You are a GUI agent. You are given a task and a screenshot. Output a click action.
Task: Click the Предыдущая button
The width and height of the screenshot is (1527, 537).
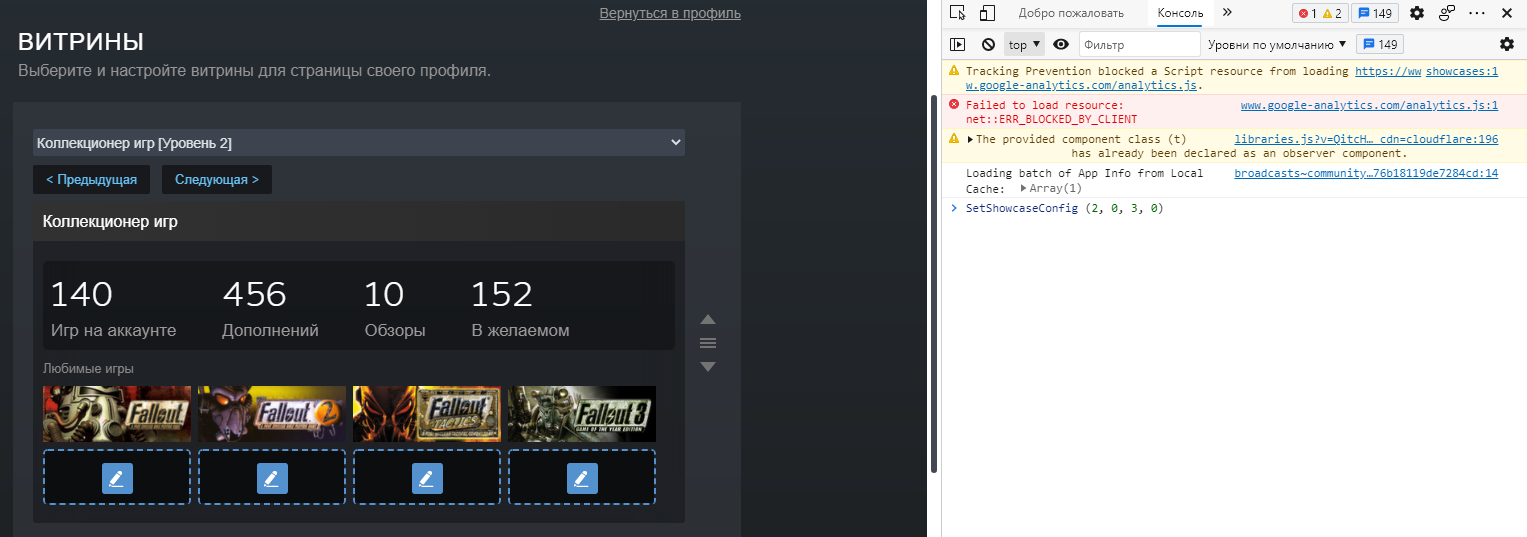(92, 180)
